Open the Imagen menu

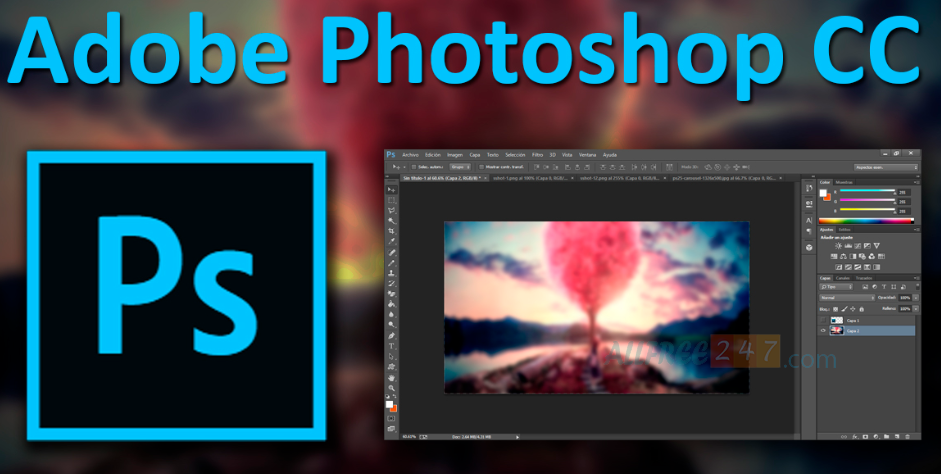coord(455,155)
